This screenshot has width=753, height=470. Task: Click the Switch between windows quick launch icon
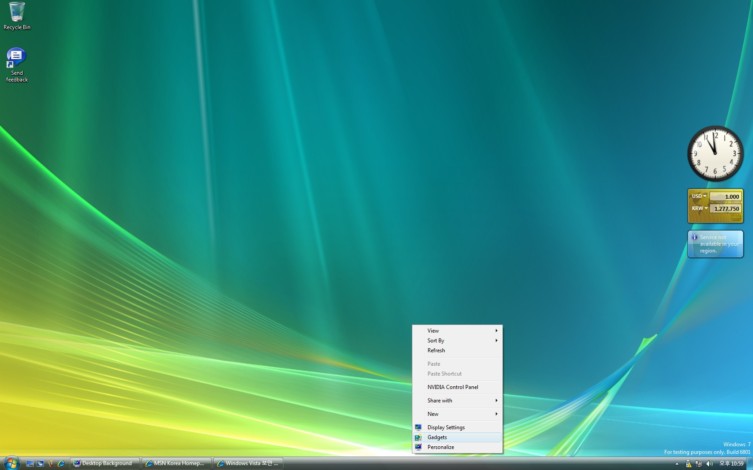coord(40,464)
